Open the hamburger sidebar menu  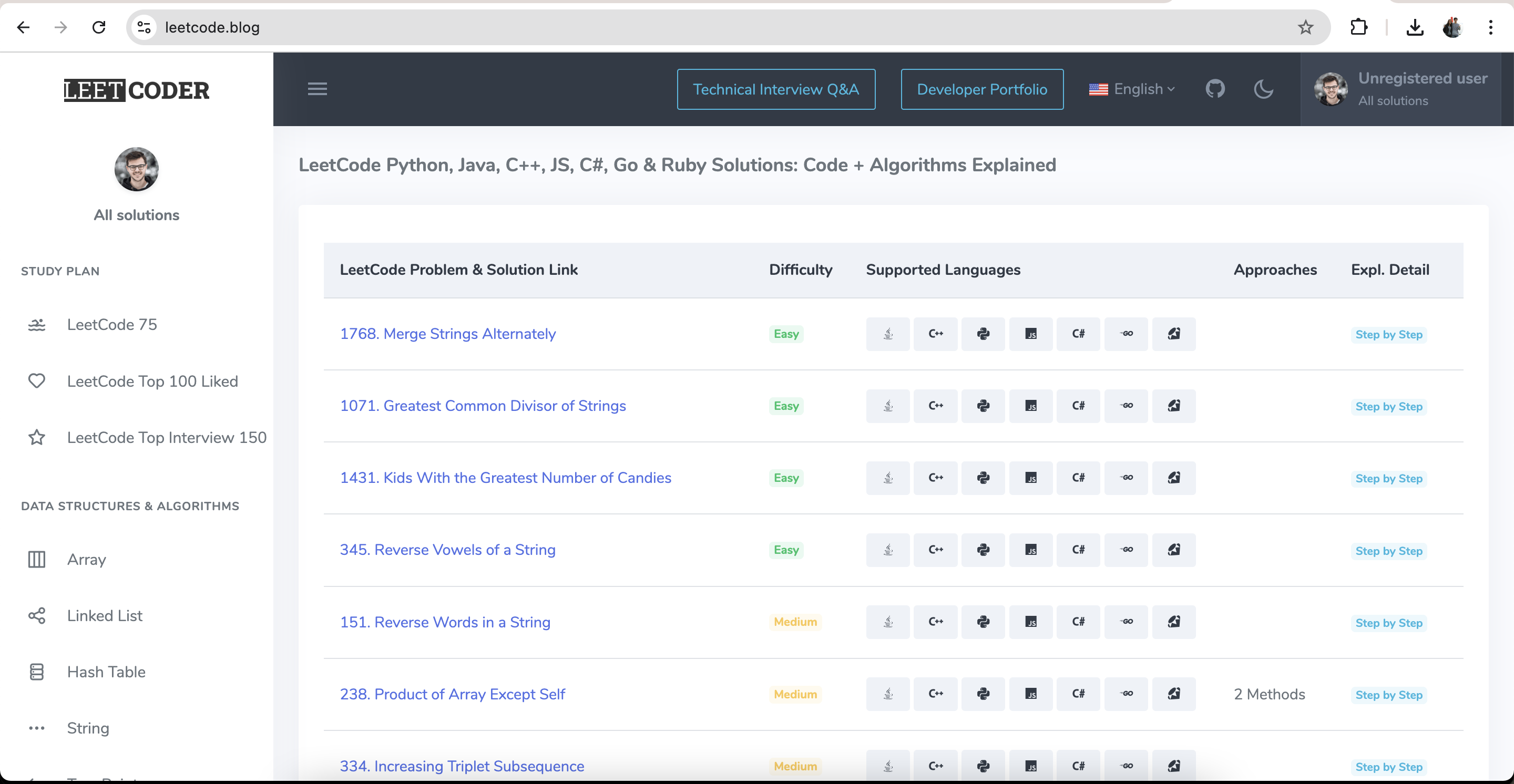click(318, 89)
